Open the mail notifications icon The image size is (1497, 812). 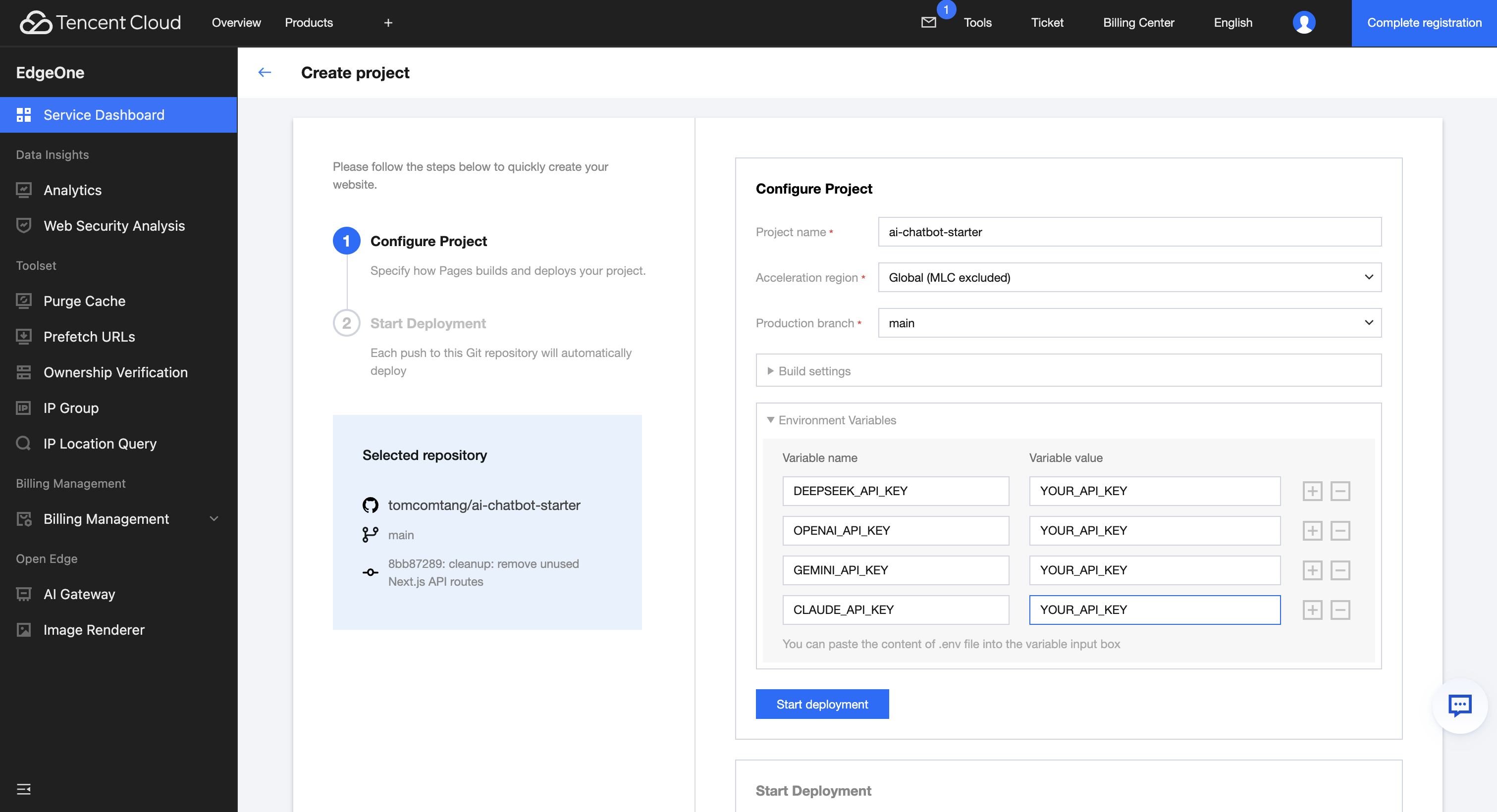tap(929, 23)
